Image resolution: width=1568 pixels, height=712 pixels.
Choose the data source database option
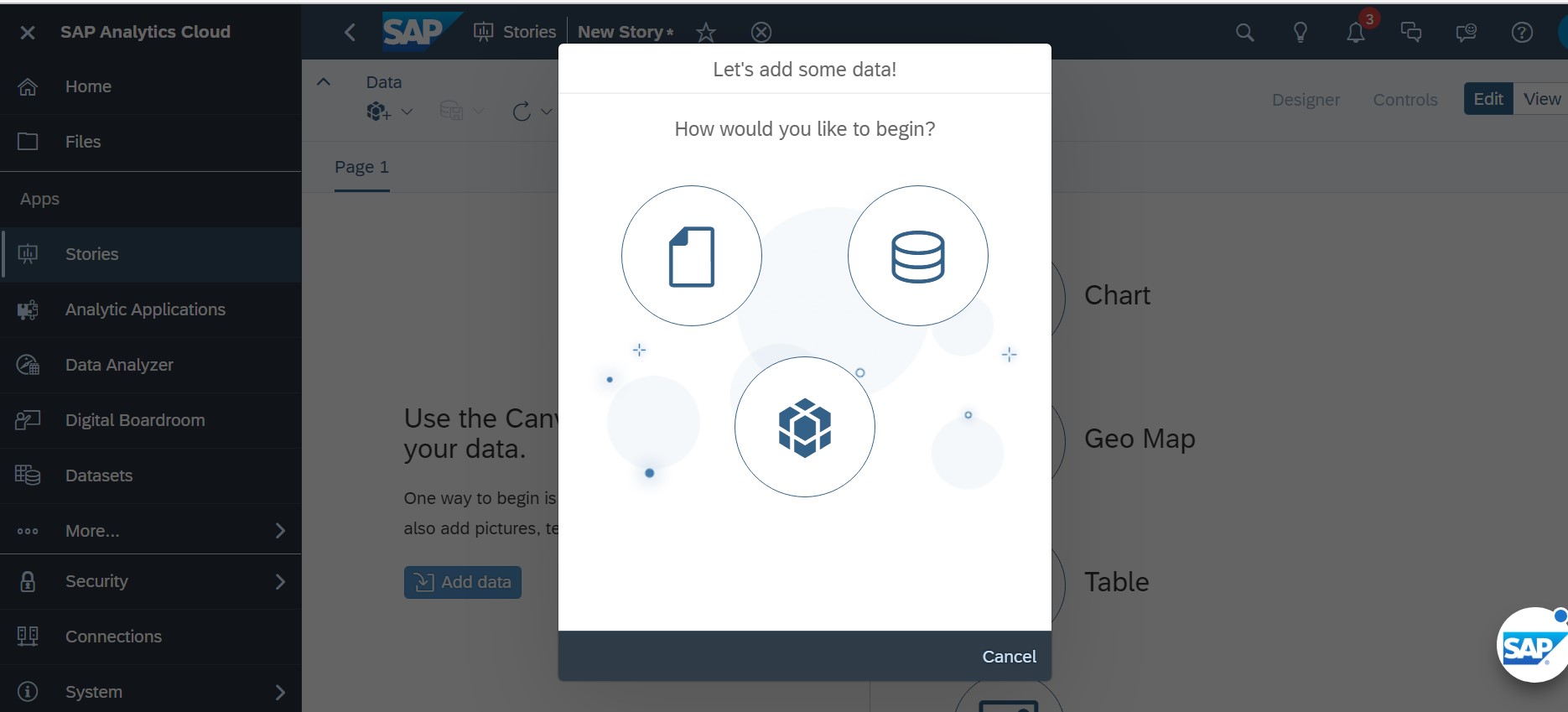click(x=917, y=256)
